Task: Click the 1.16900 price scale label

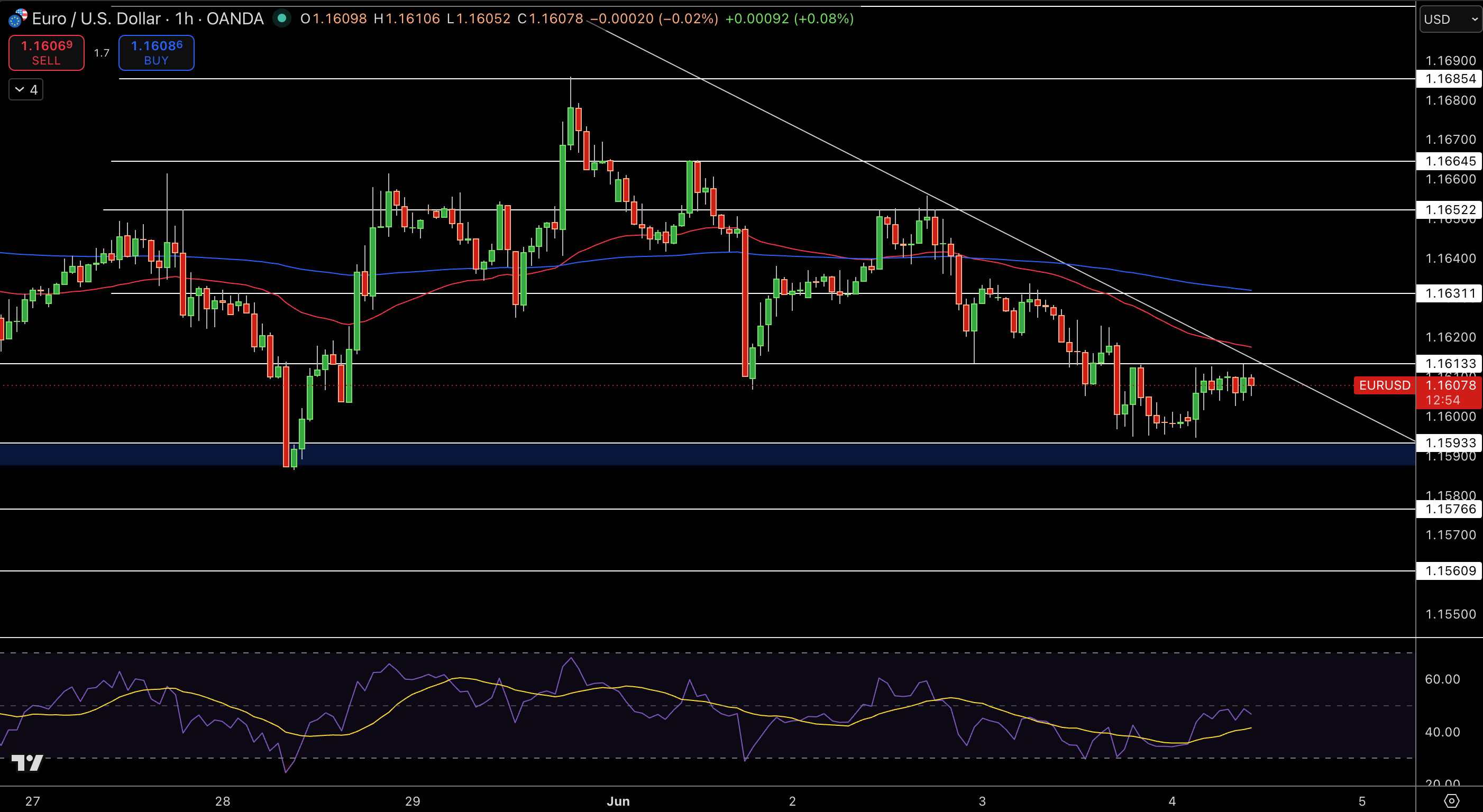Action: (1450, 61)
